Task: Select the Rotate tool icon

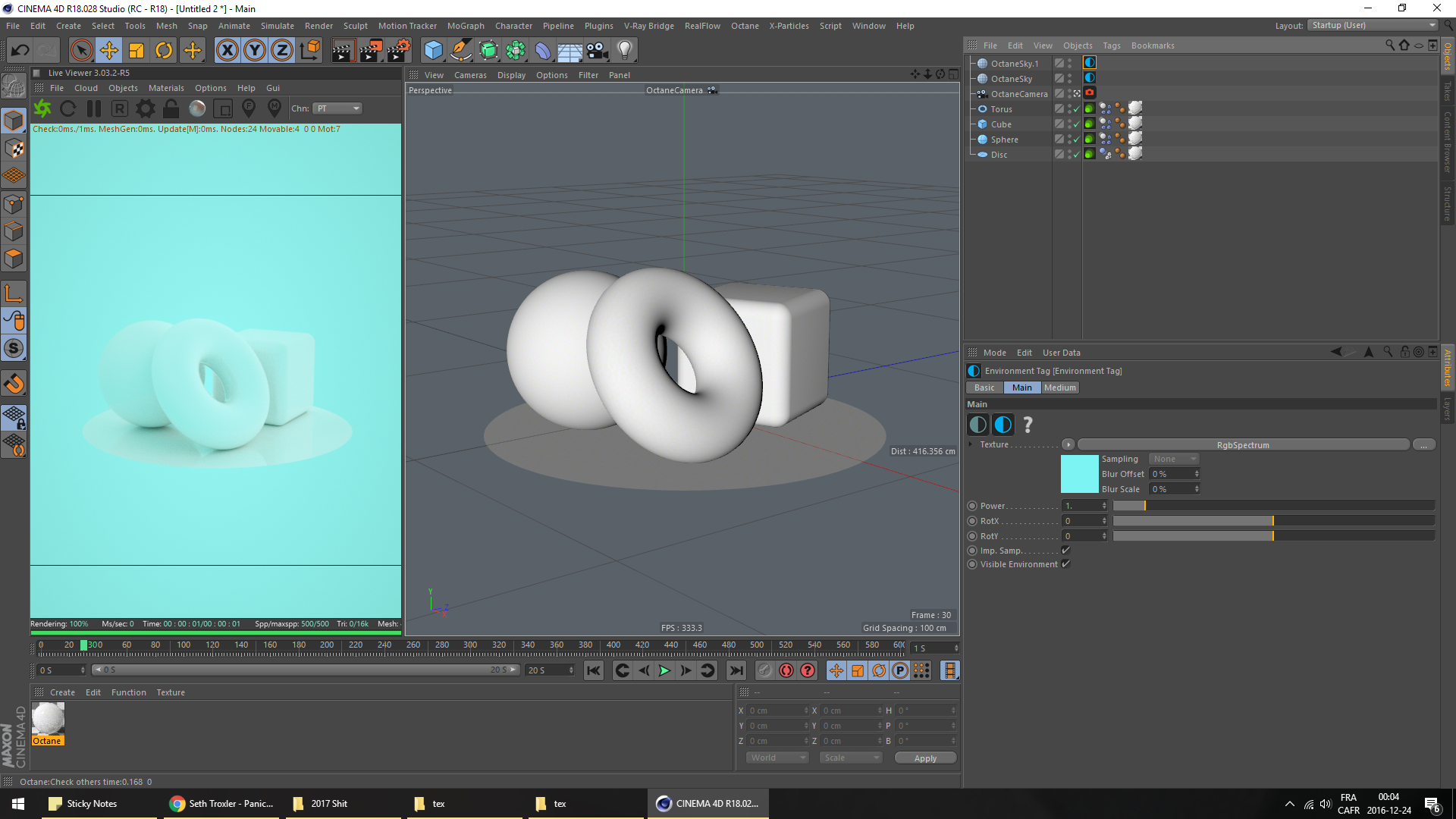Action: point(164,51)
